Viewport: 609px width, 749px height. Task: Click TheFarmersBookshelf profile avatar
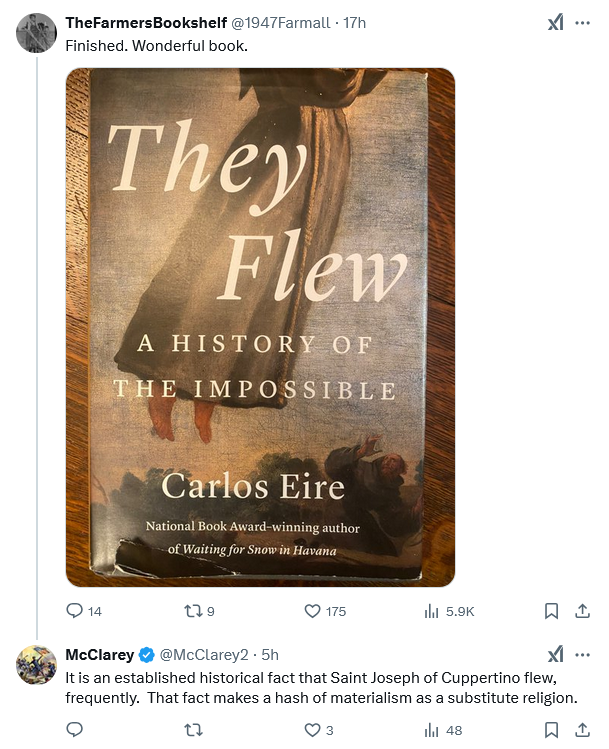point(37,33)
